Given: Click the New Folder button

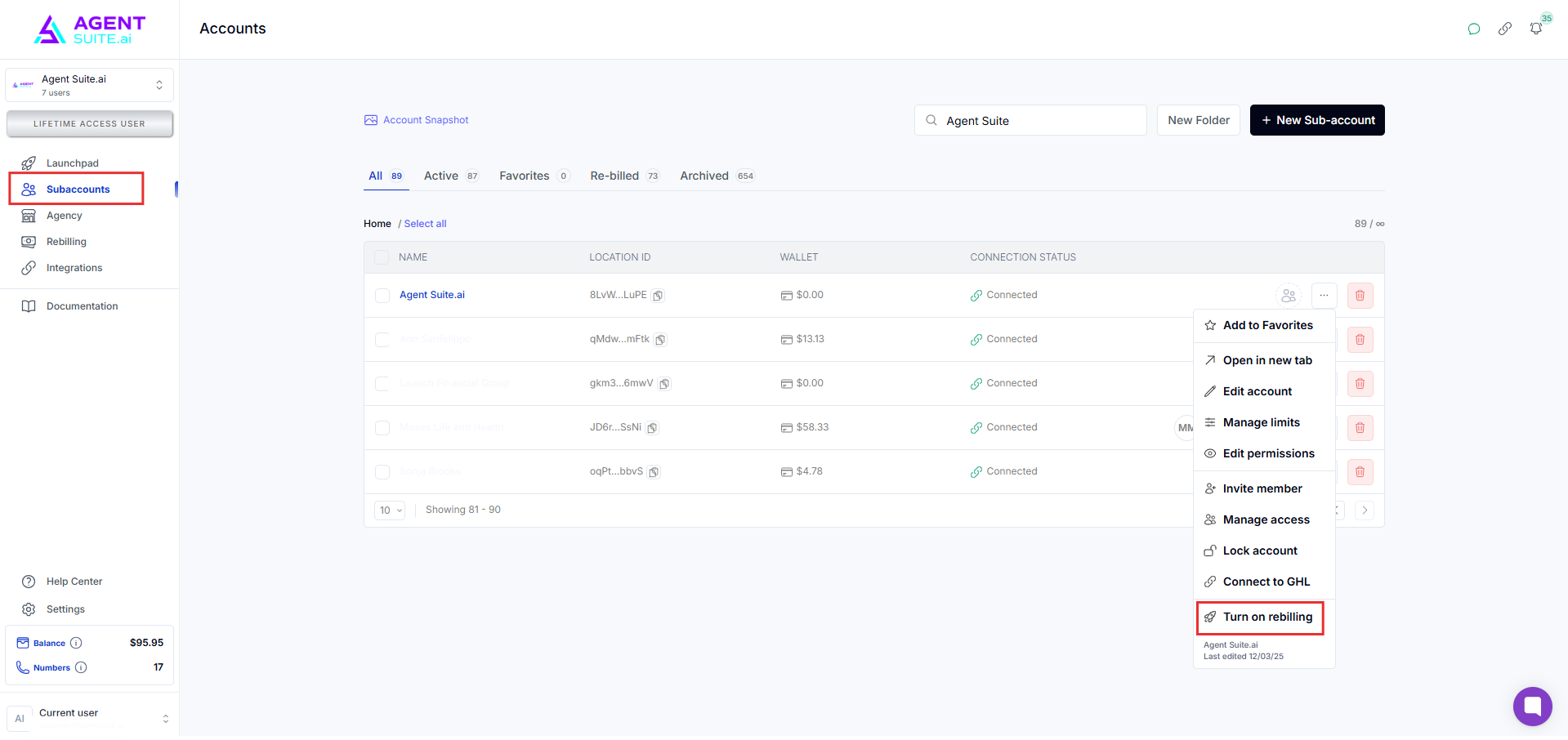Looking at the screenshot, I should [1199, 120].
